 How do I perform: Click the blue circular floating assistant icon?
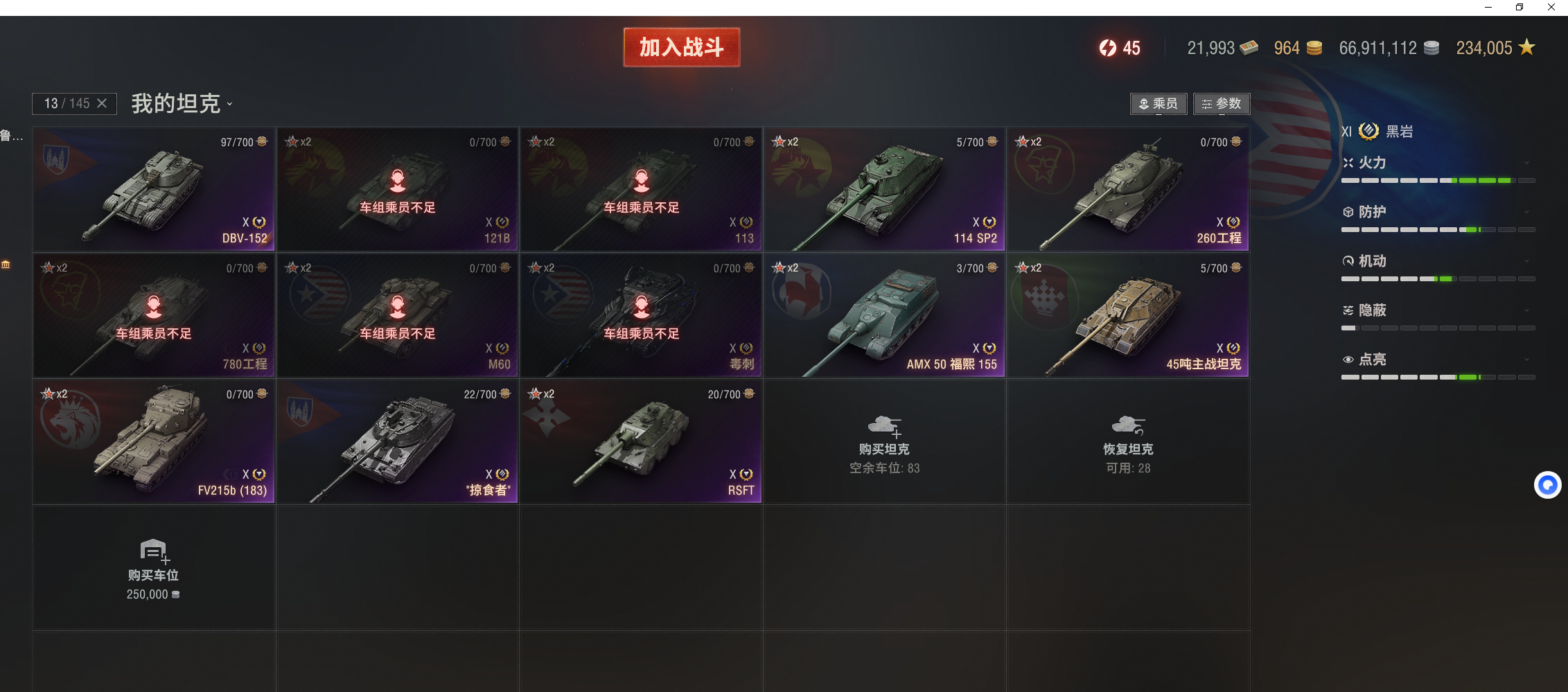tap(1547, 485)
